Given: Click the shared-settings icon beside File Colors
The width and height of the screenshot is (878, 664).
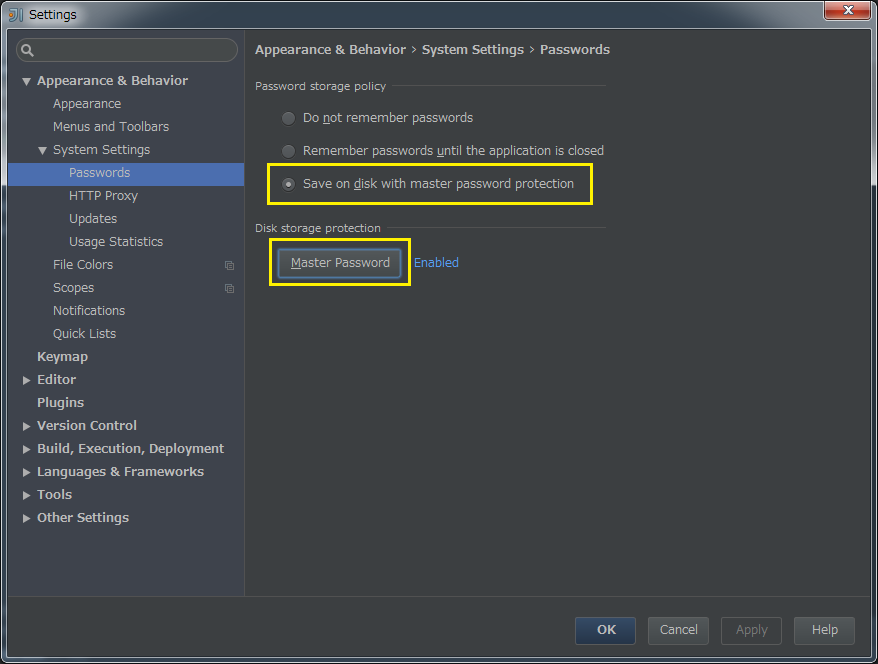Looking at the screenshot, I should point(229,264).
